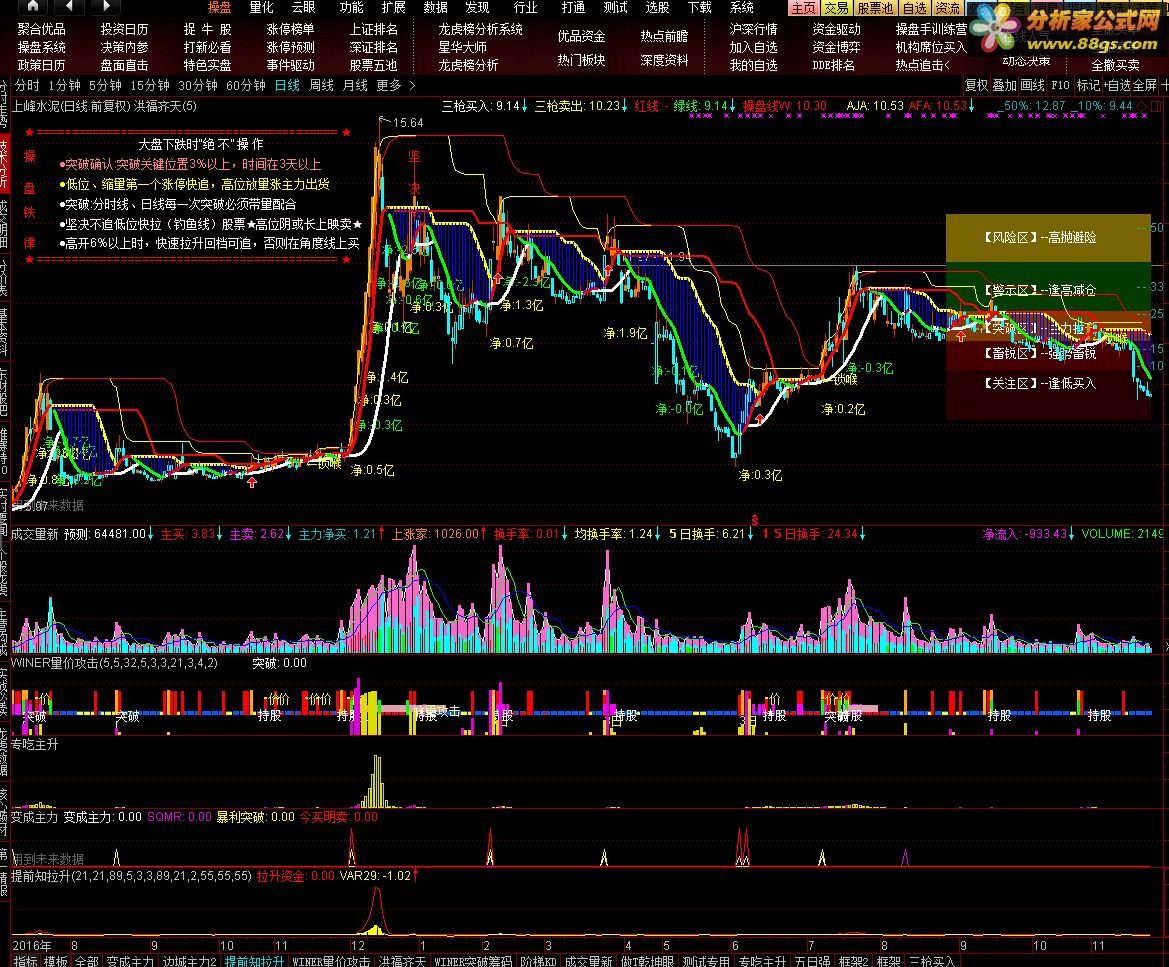Viewport: 1169px width, 967px height.
Task: Open 投资日历 shortcut
Action: click(125, 29)
